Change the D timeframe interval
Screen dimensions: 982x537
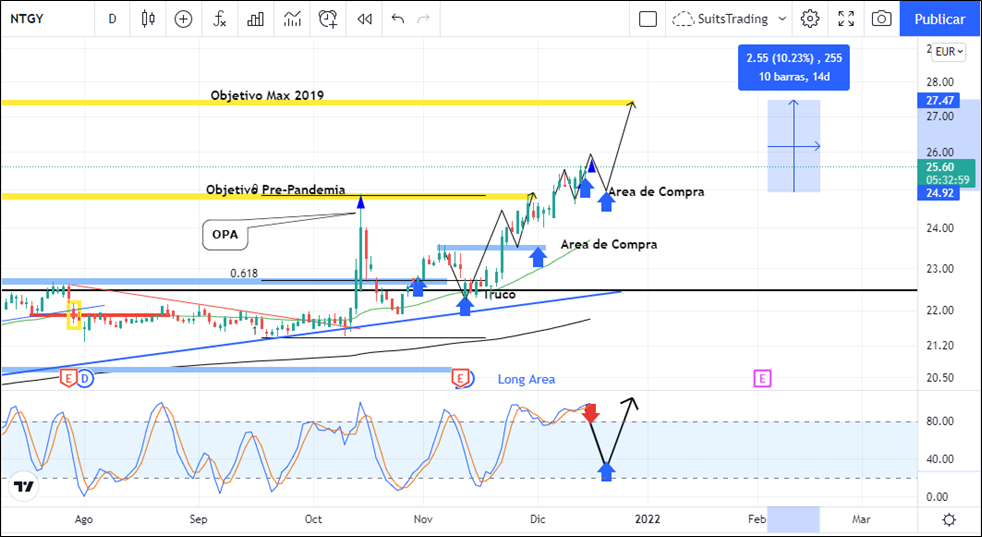112,19
